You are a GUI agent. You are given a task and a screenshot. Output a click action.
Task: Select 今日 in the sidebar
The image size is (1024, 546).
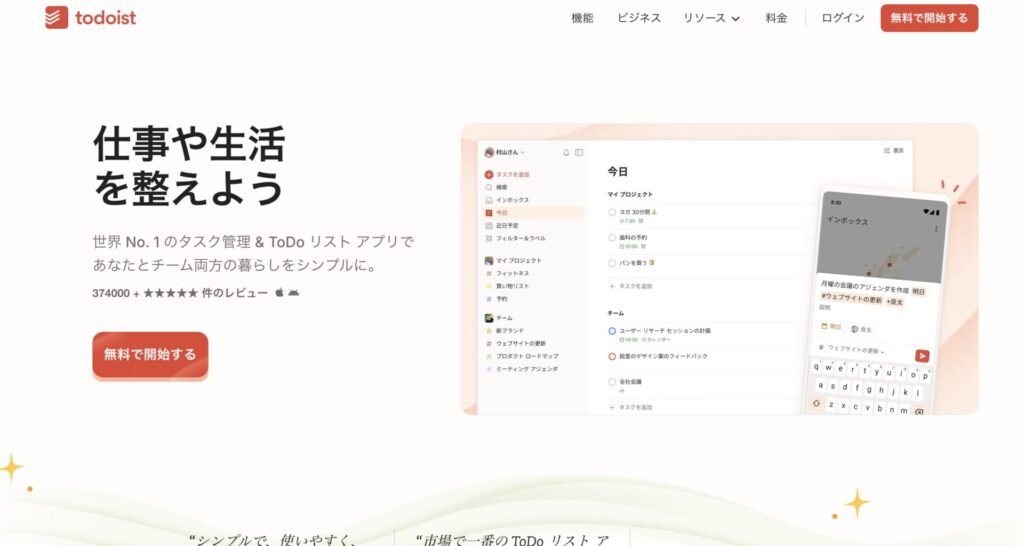(x=534, y=213)
